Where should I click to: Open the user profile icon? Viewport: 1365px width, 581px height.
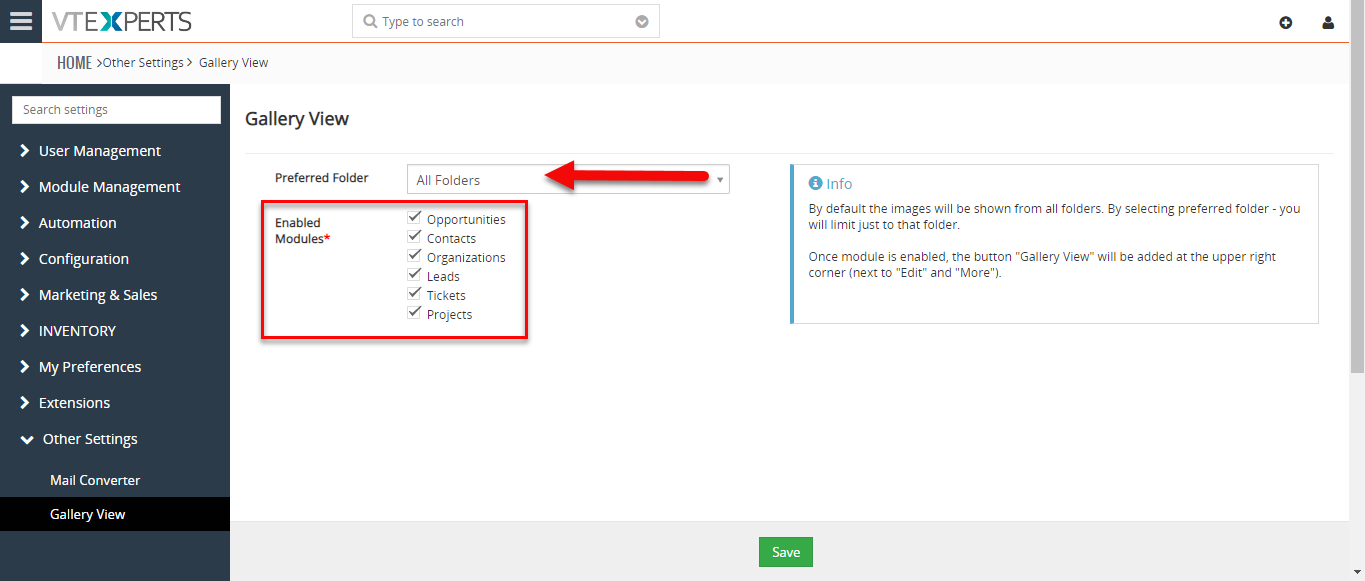click(1328, 22)
